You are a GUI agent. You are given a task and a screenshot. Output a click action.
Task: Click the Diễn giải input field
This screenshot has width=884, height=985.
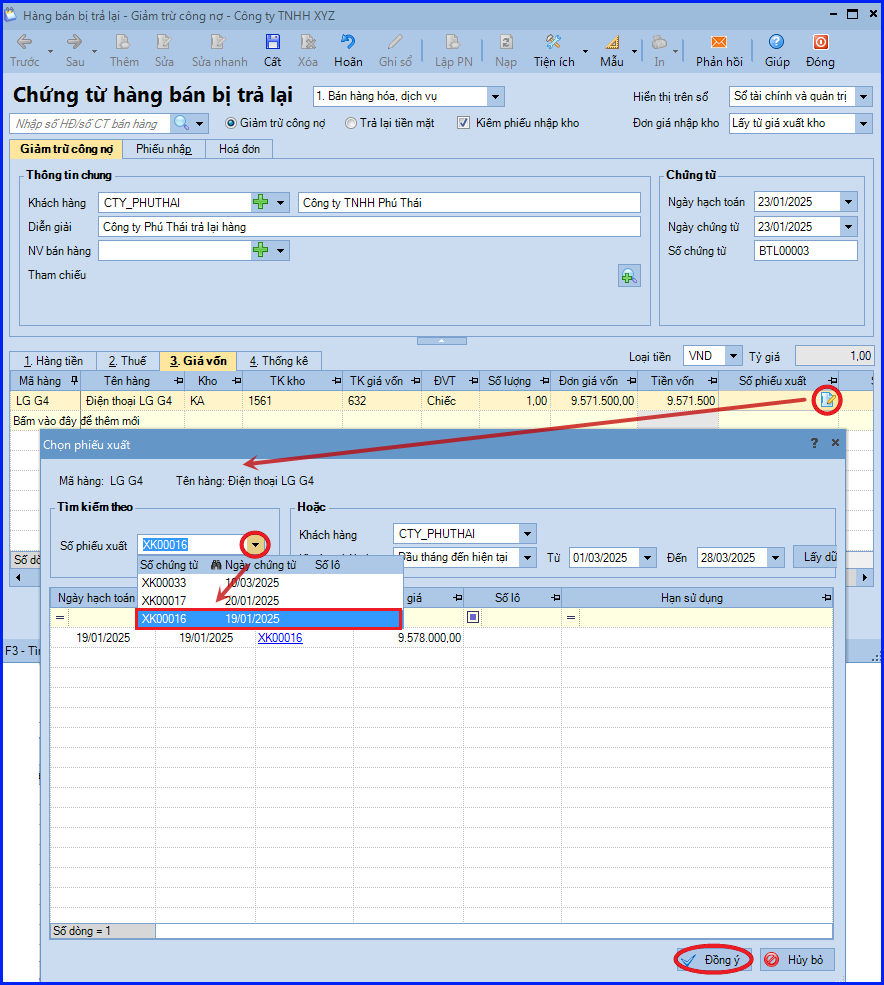point(369,227)
